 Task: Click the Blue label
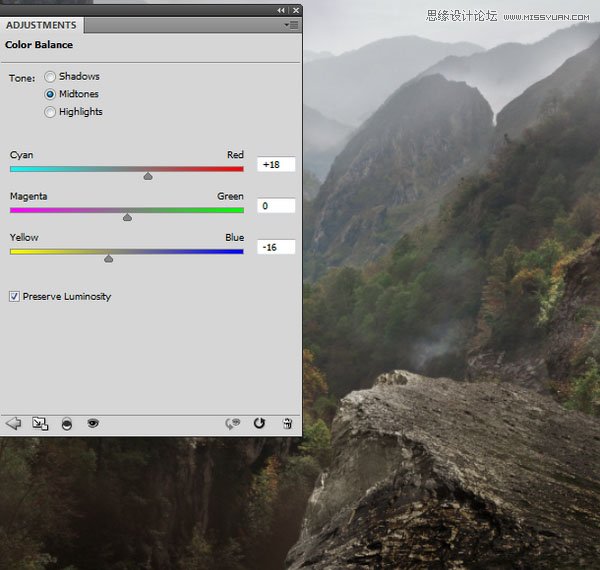tap(235, 238)
